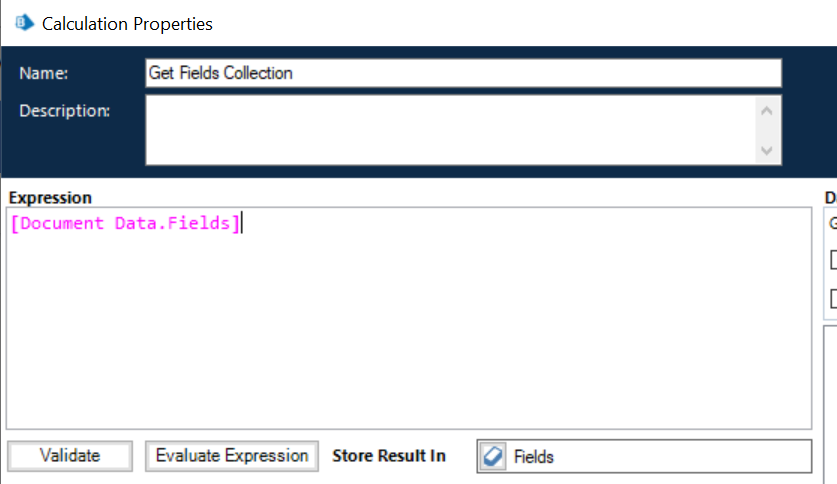Click the Expression heading label
The image size is (837, 484).
point(50,198)
